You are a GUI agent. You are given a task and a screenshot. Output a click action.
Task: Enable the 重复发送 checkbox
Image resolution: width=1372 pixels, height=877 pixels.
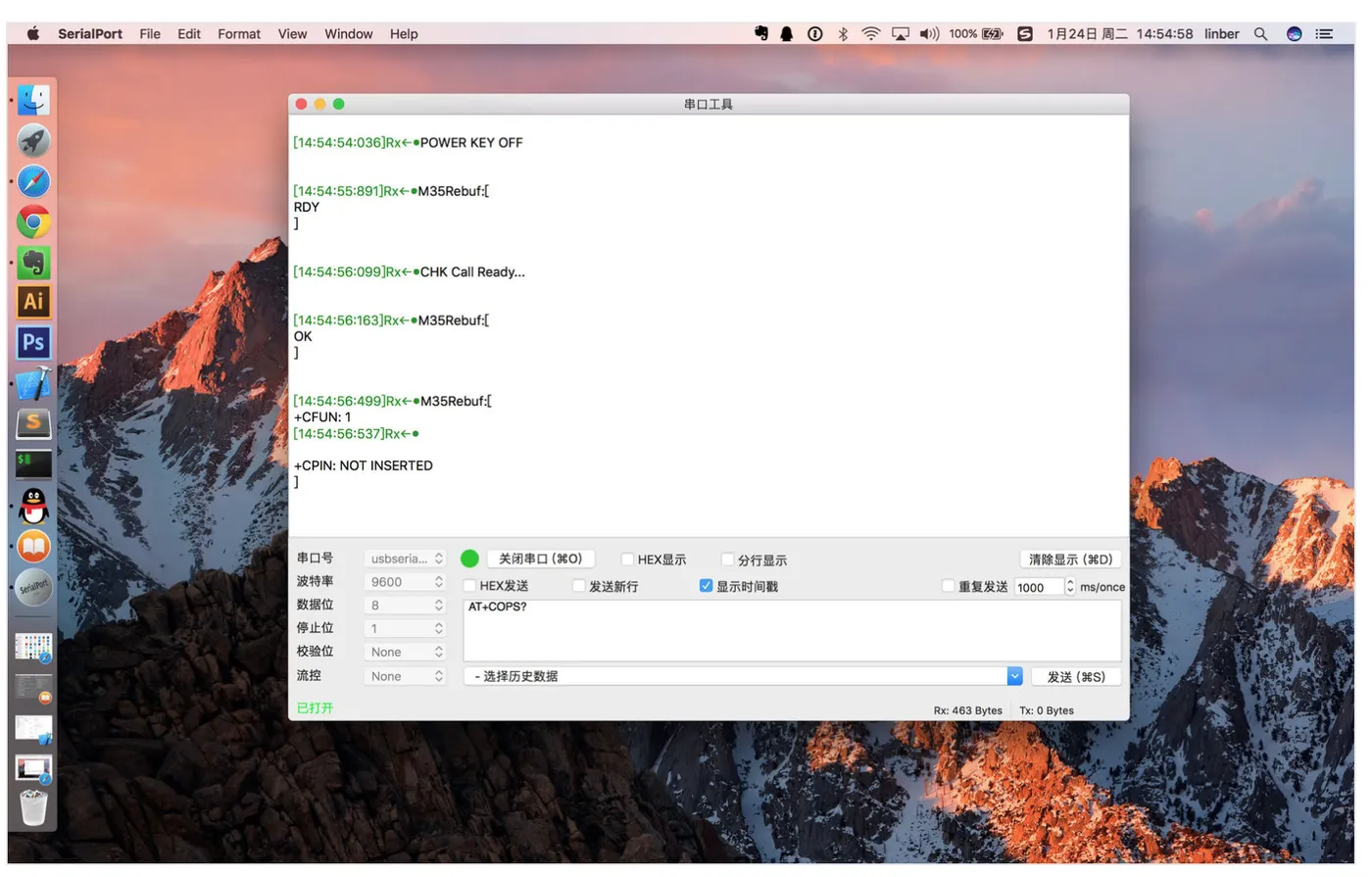pos(948,586)
